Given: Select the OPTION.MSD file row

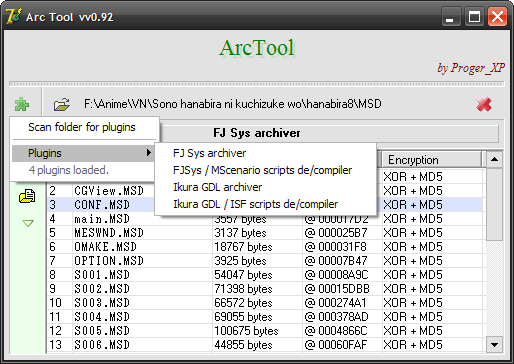Looking at the screenshot, I should (x=265, y=261).
